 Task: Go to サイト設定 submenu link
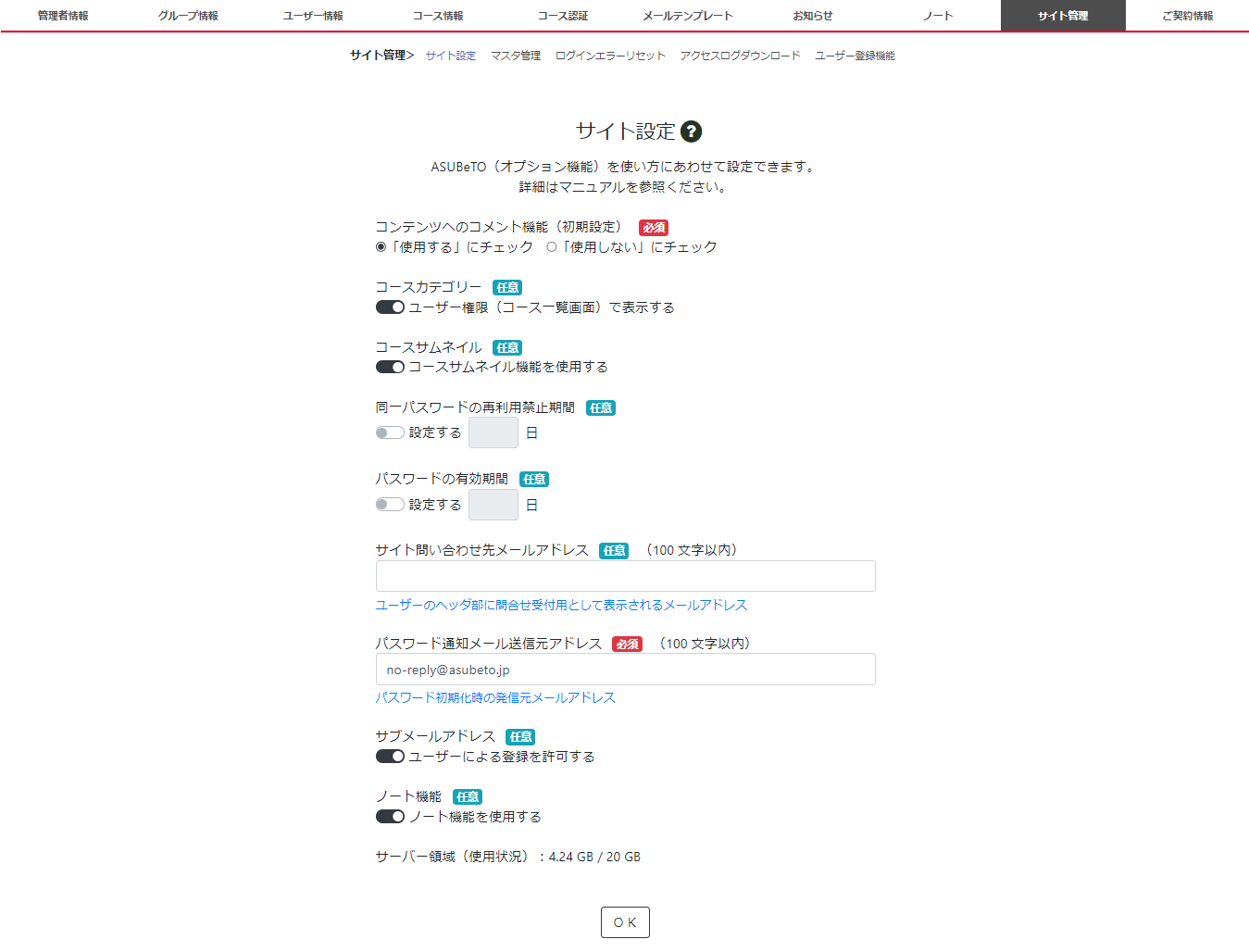coord(451,56)
